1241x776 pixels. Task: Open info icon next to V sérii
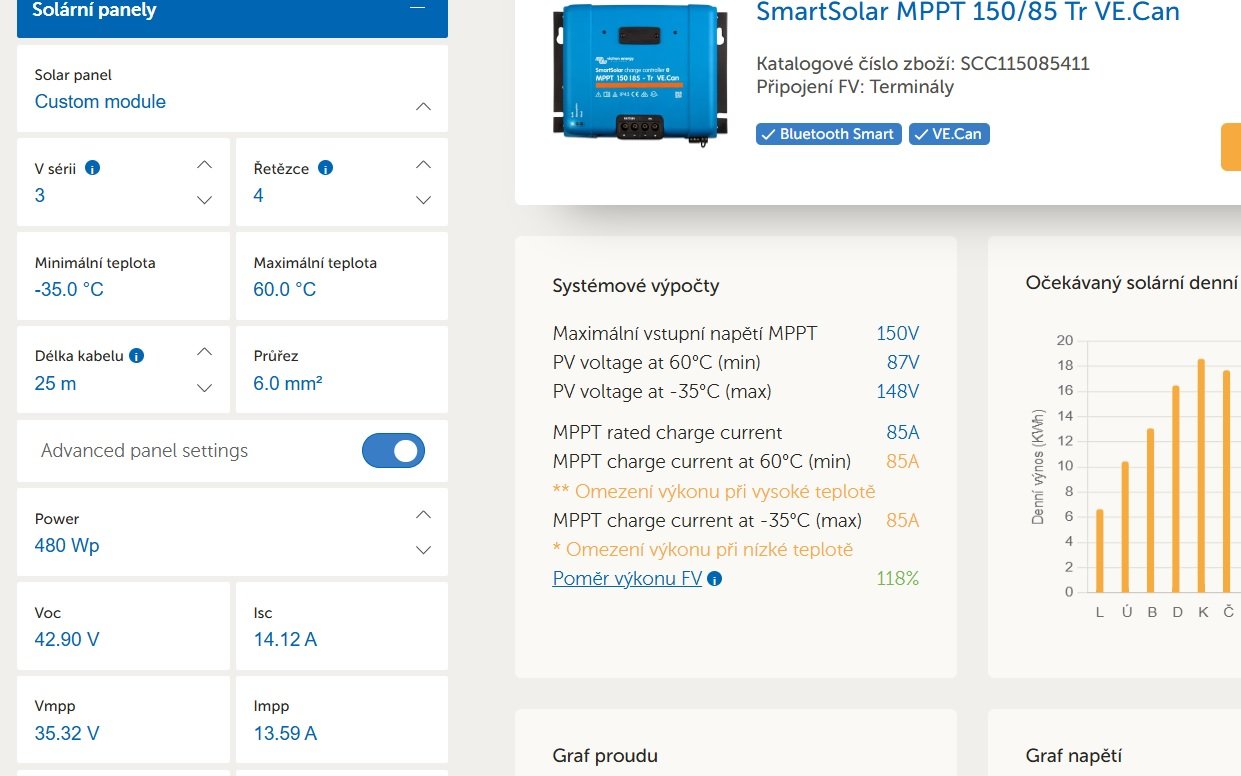pyautogui.click(x=93, y=168)
